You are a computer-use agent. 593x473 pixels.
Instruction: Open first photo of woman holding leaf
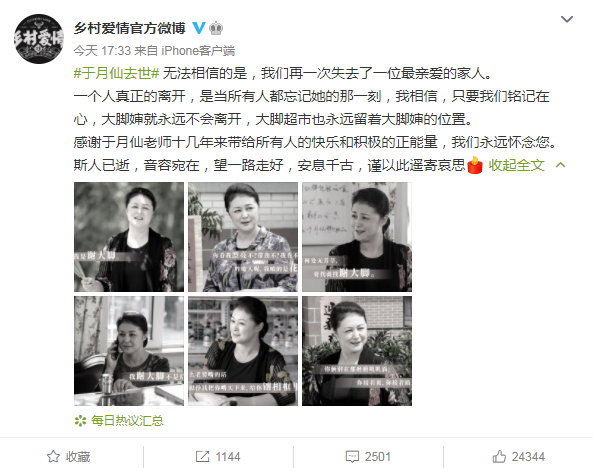coord(129,237)
